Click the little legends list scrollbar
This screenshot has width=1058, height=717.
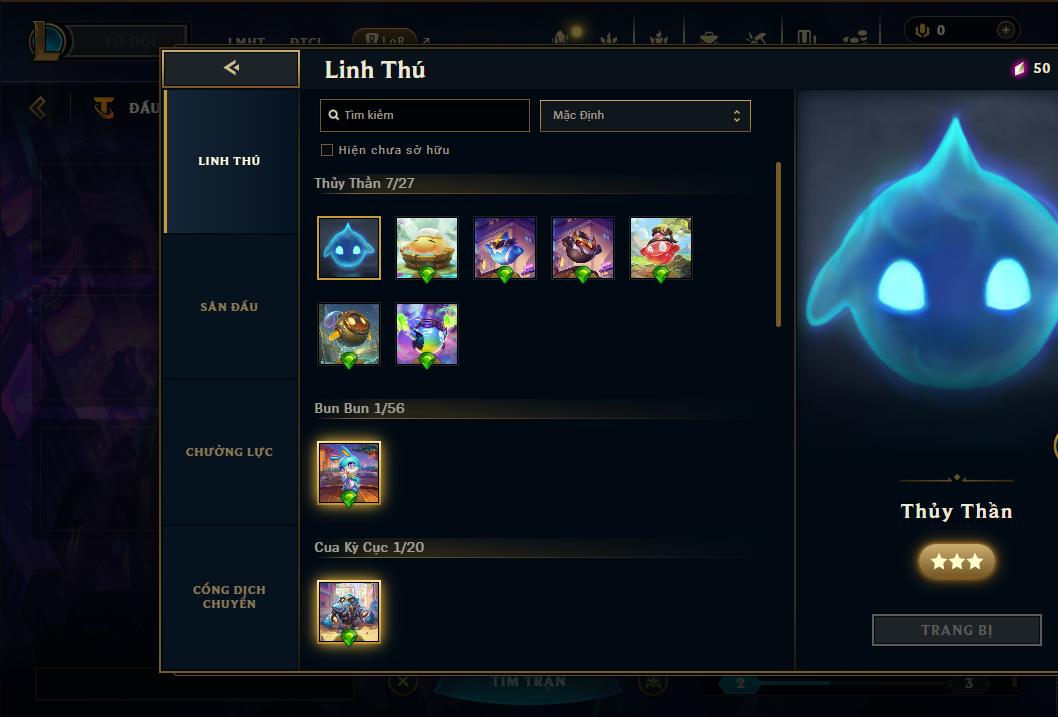tap(778, 244)
